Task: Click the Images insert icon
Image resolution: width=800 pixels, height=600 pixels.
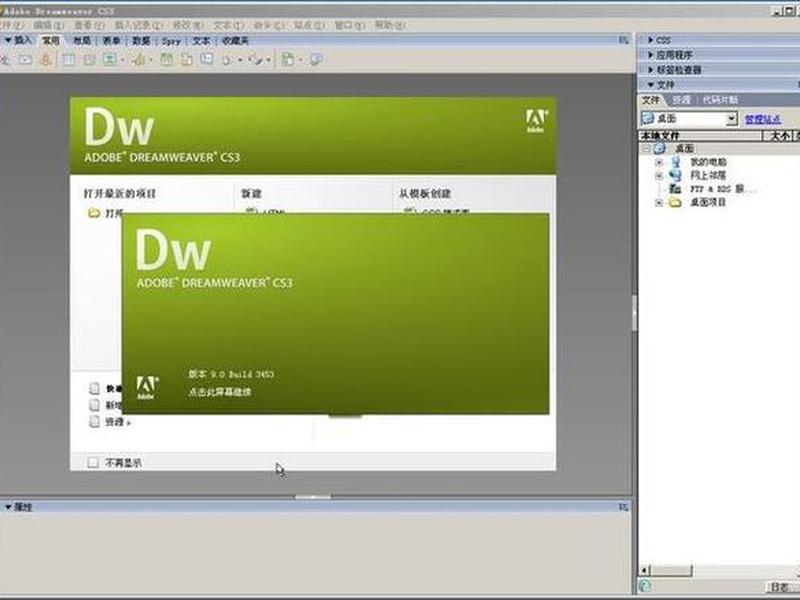Action: coord(110,60)
